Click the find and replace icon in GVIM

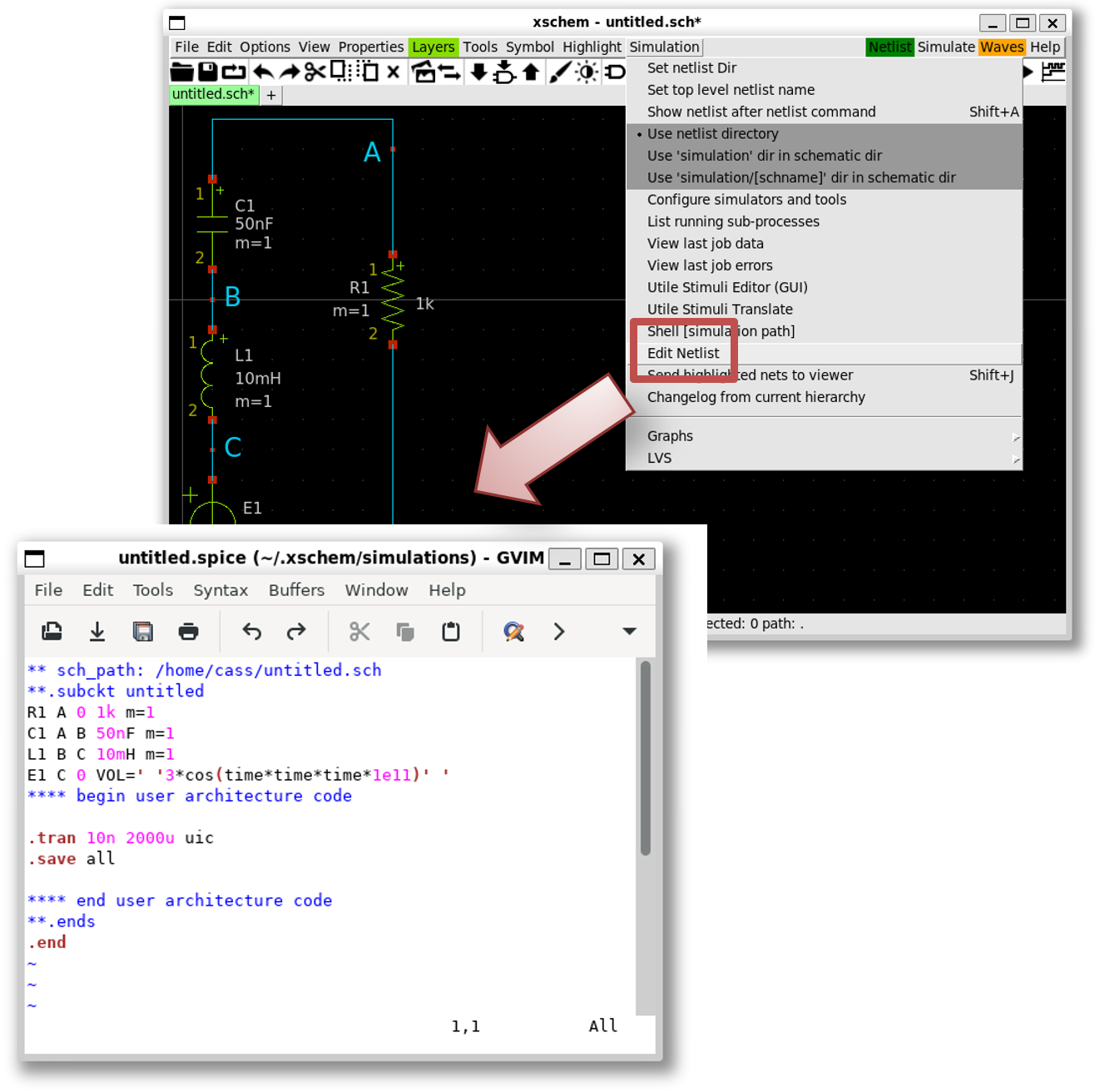pyautogui.click(x=513, y=632)
